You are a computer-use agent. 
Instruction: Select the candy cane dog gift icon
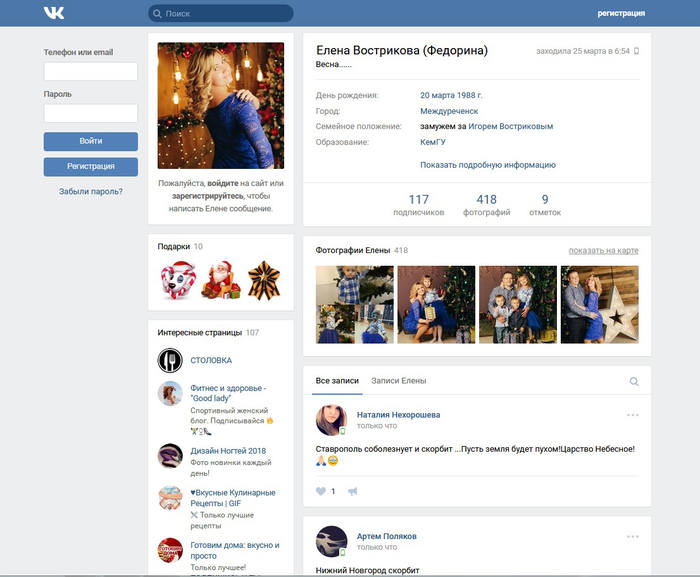pos(178,280)
